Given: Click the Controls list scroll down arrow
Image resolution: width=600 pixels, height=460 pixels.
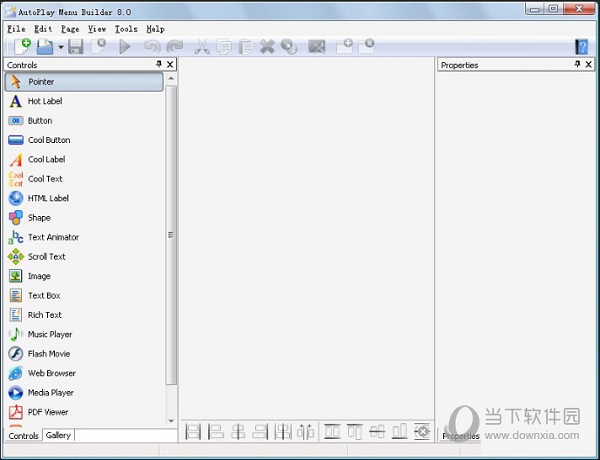Looking at the screenshot, I should coord(171,421).
